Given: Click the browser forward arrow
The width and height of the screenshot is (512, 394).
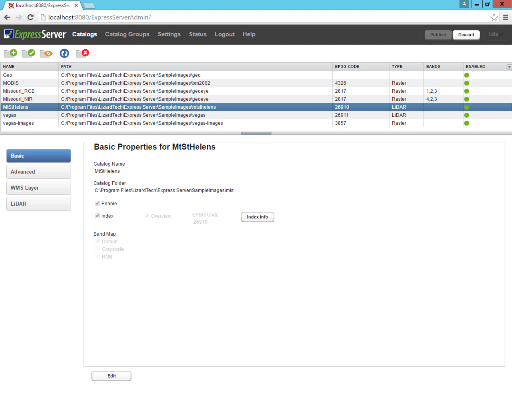Looking at the screenshot, I should coord(19,17).
